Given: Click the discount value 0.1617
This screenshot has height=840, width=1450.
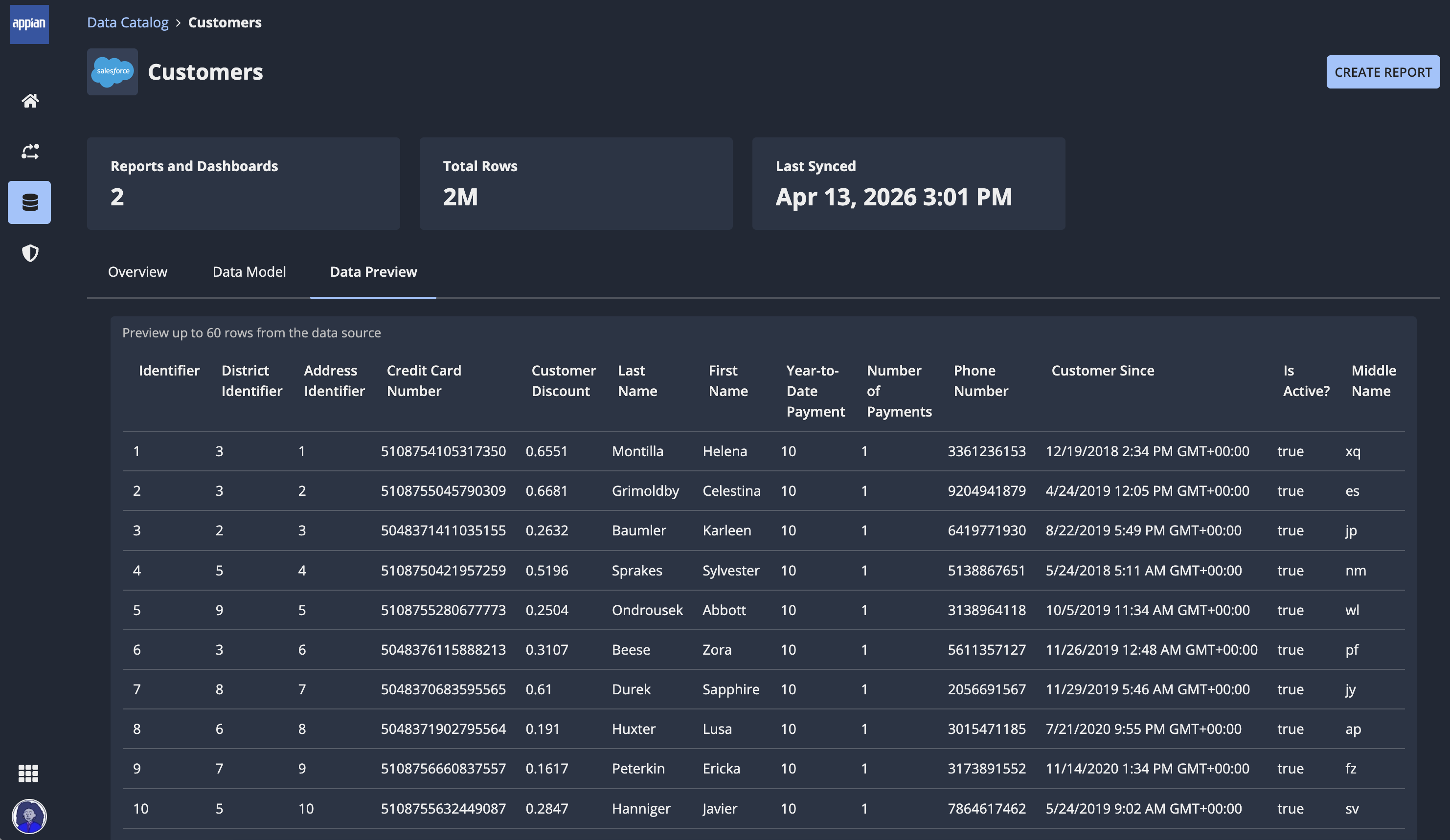Looking at the screenshot, I should [546, 769].
